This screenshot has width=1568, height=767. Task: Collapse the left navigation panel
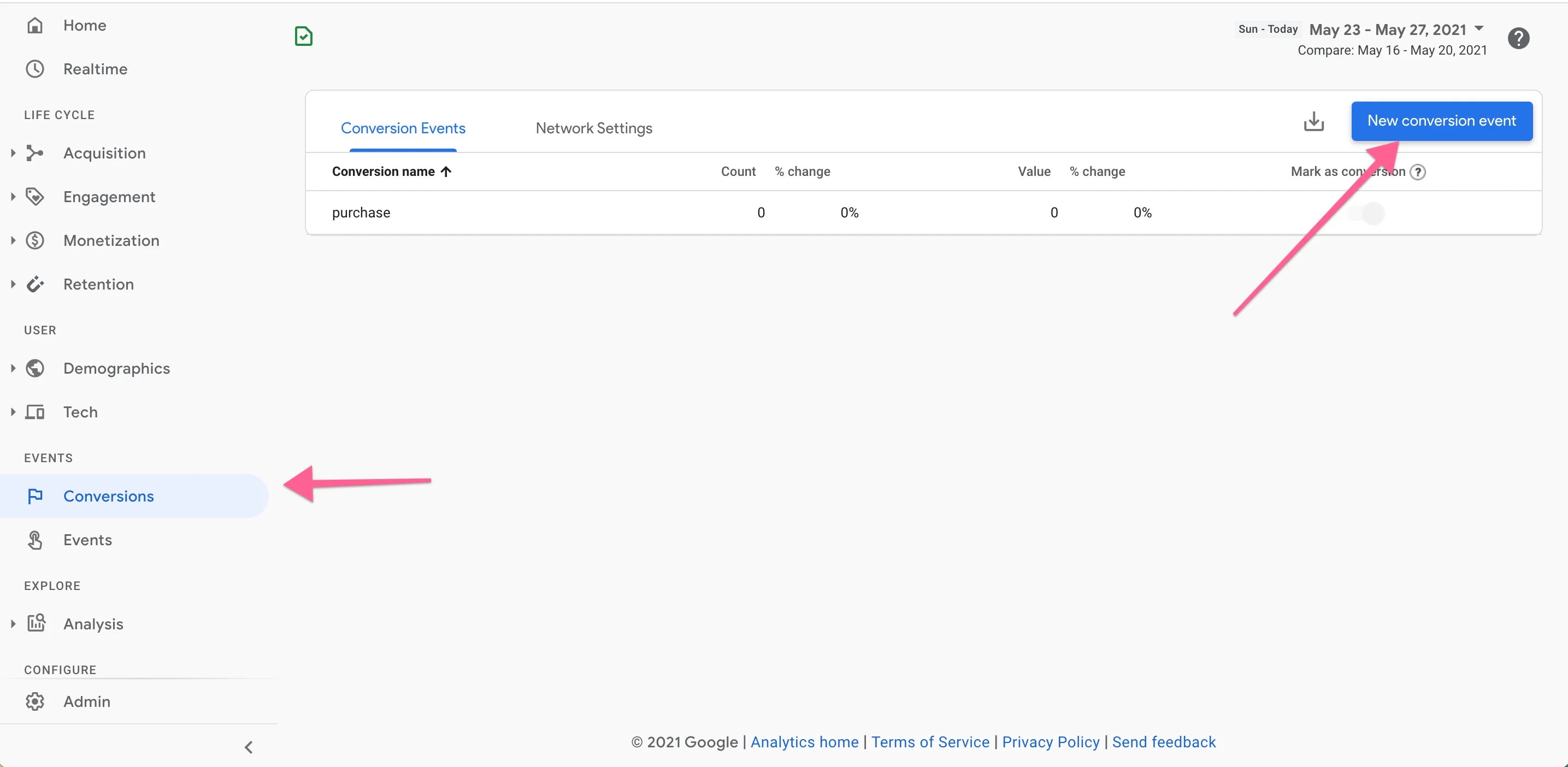click(249, 747)
